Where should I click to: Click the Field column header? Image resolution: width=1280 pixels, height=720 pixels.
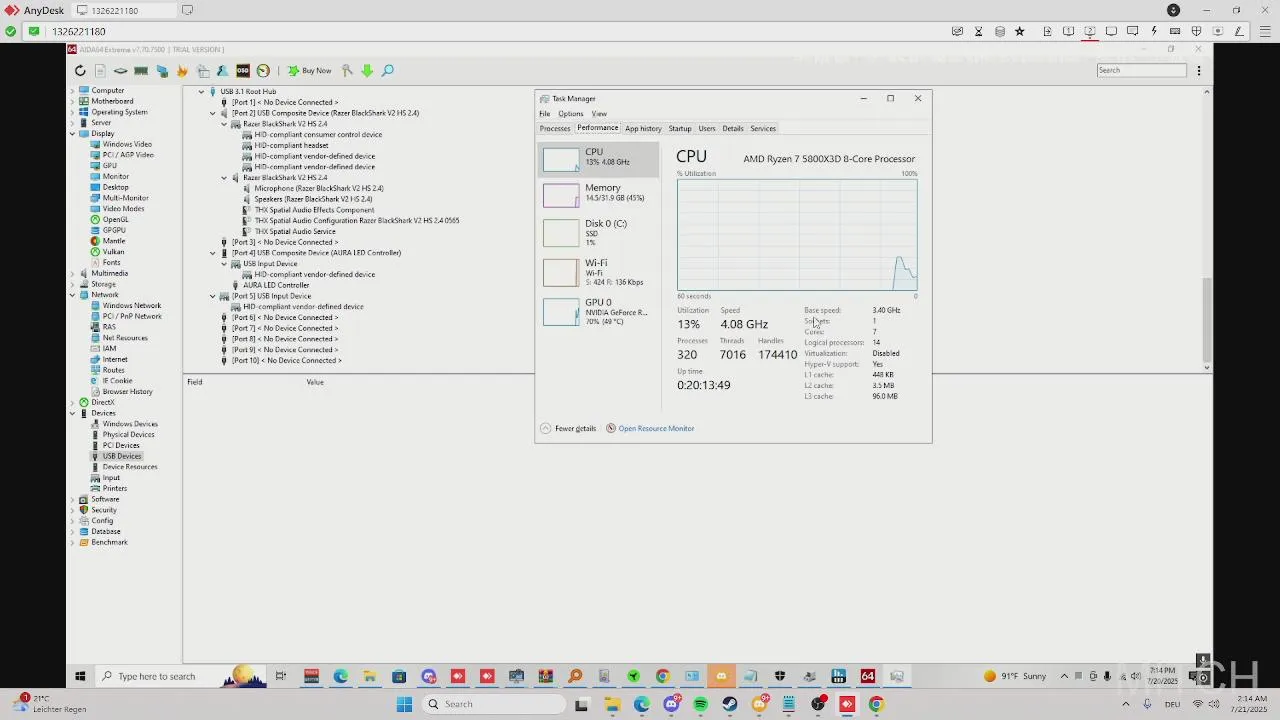[195, 382]
